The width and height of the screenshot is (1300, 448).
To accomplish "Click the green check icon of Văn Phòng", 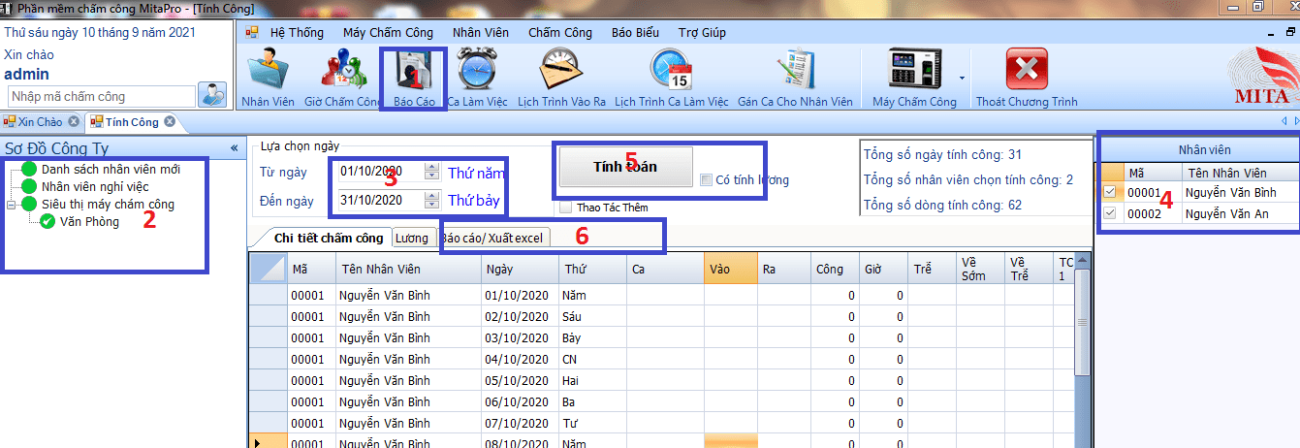I will click(47, 222).
